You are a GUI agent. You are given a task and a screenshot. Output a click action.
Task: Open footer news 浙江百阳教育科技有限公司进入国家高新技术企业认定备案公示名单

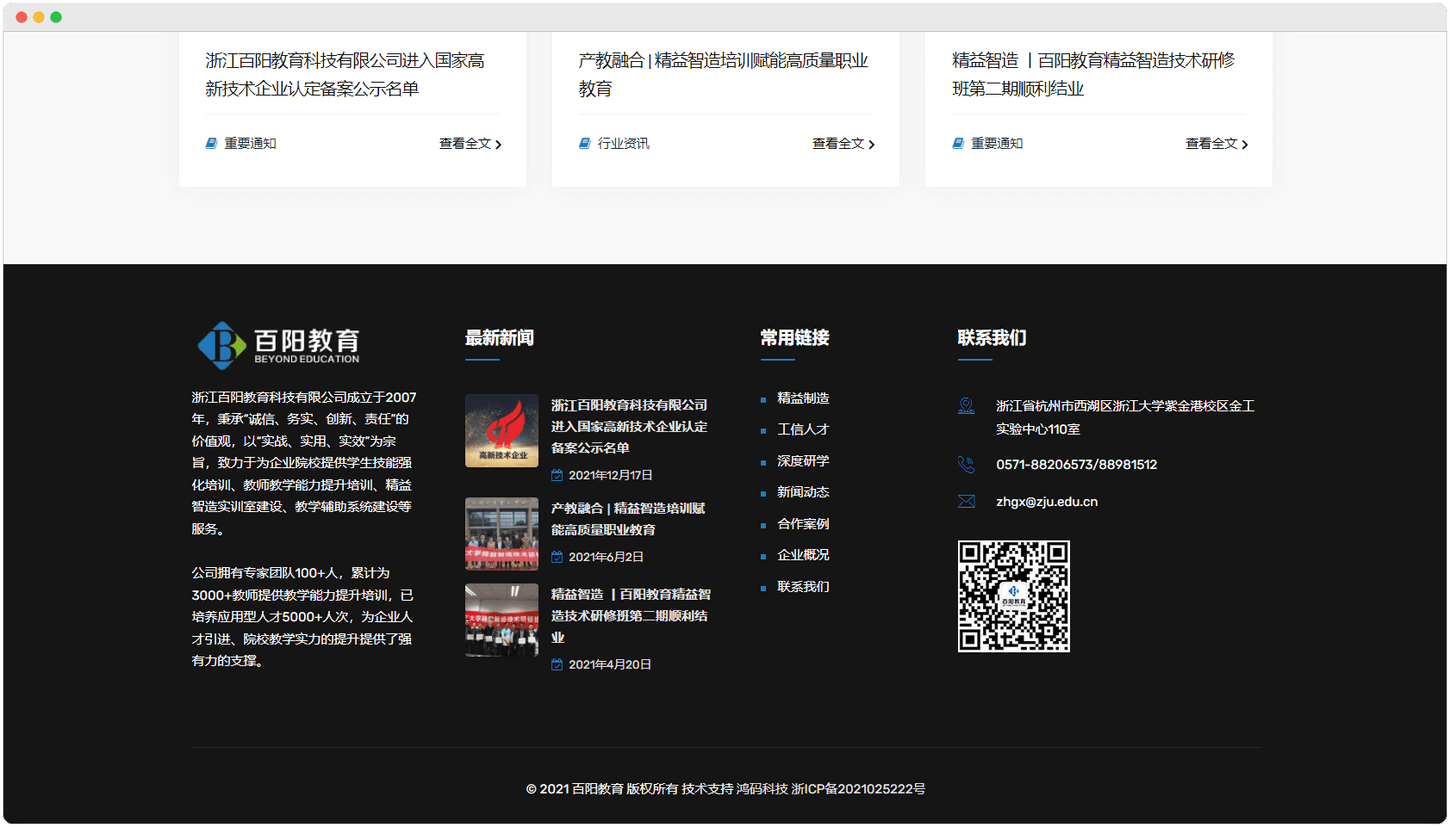click(629, 427)
